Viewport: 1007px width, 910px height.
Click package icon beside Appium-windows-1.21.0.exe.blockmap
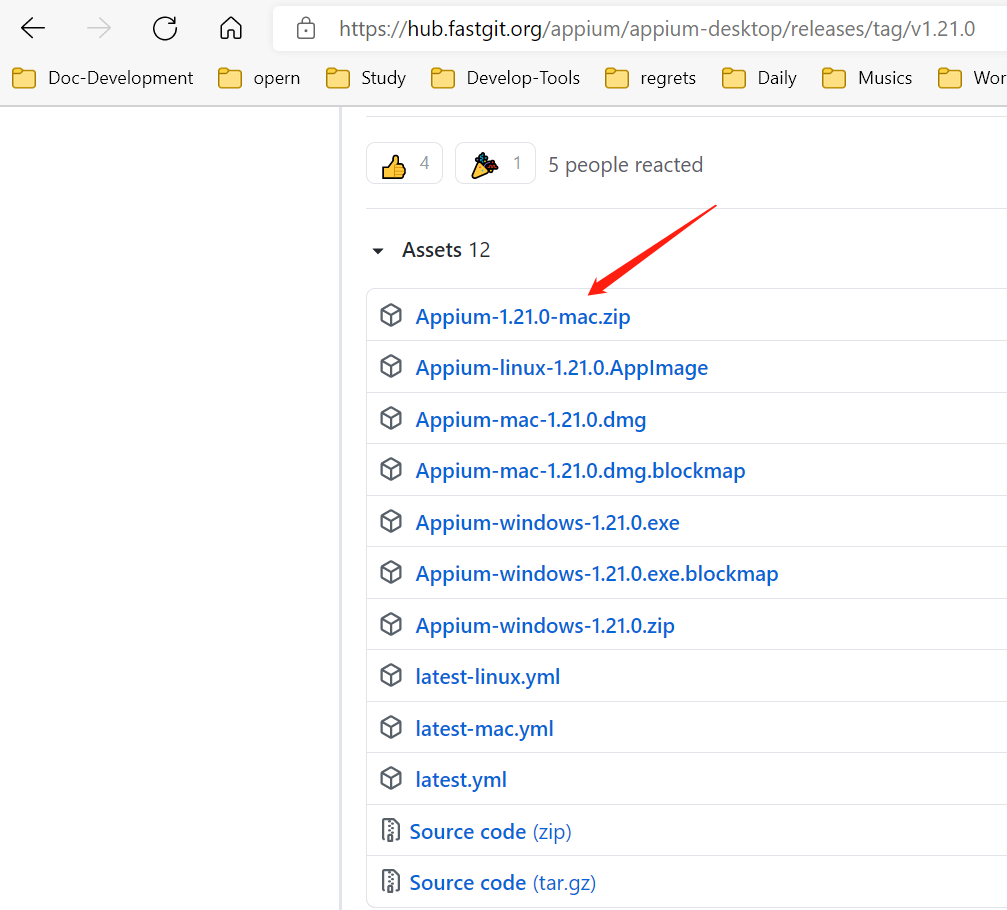390,572
